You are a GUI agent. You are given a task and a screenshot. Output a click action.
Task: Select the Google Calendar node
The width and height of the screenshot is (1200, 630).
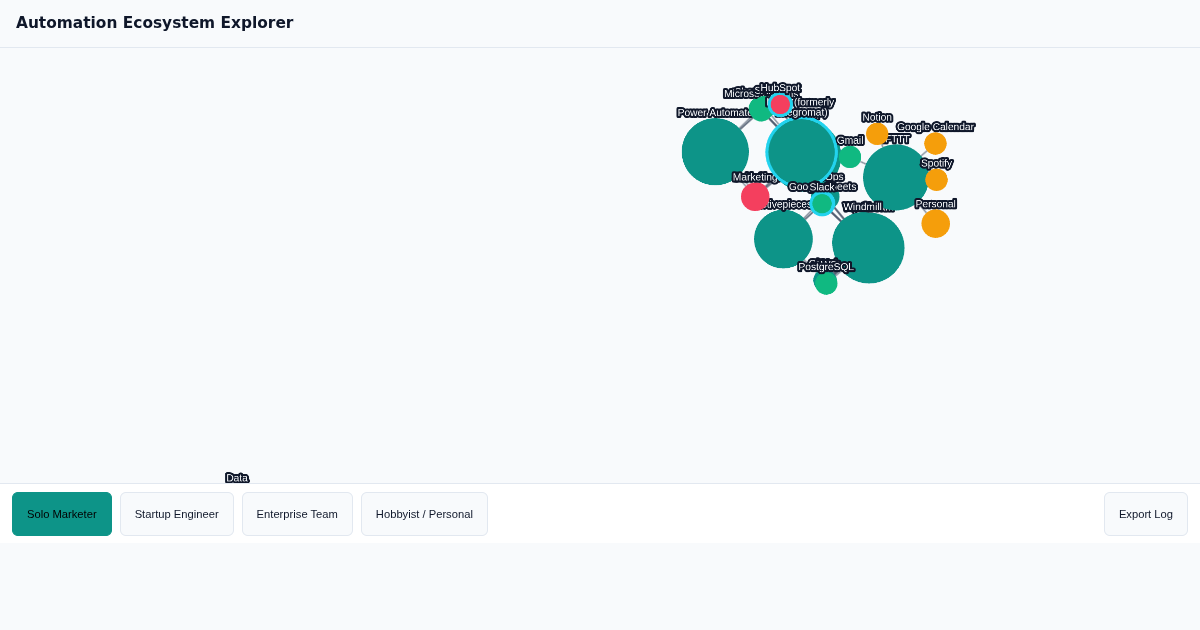coord(936,144)
